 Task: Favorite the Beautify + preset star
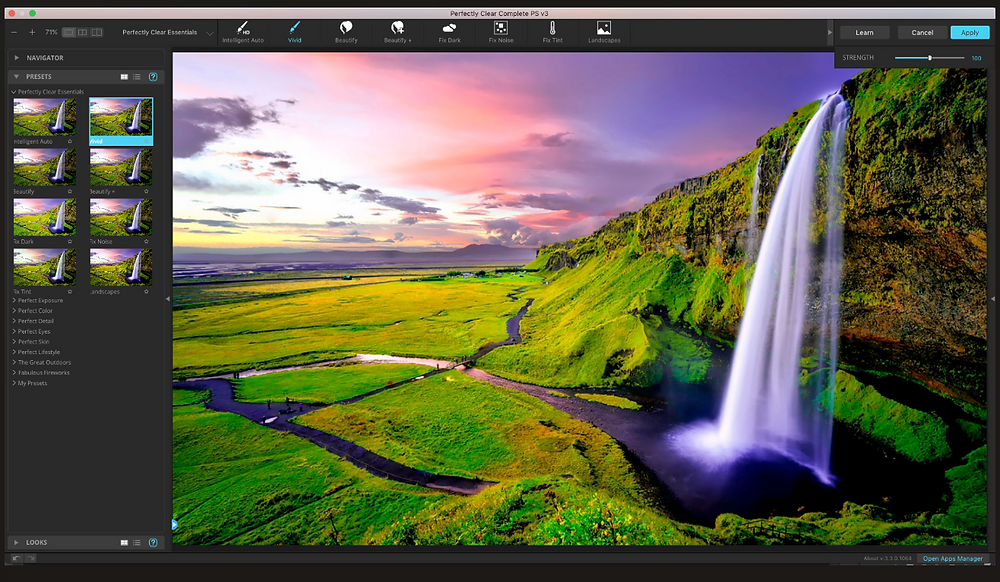[x=146, y=191]
